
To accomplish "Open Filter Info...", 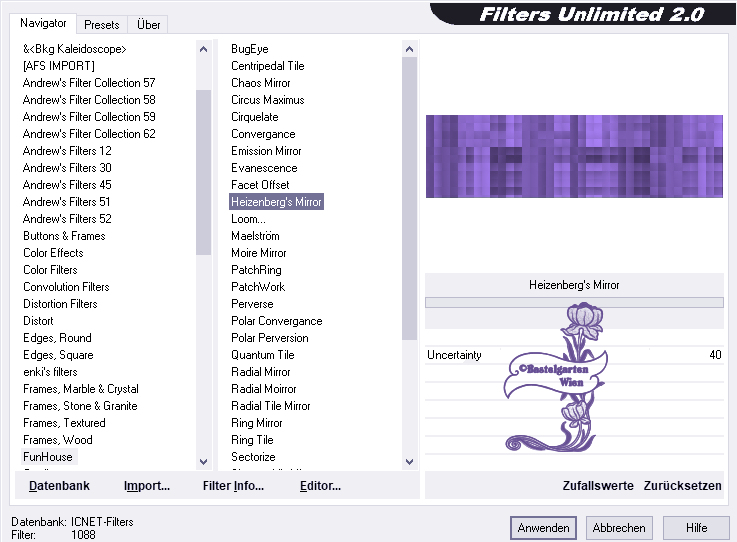I will tap(233, 486).
